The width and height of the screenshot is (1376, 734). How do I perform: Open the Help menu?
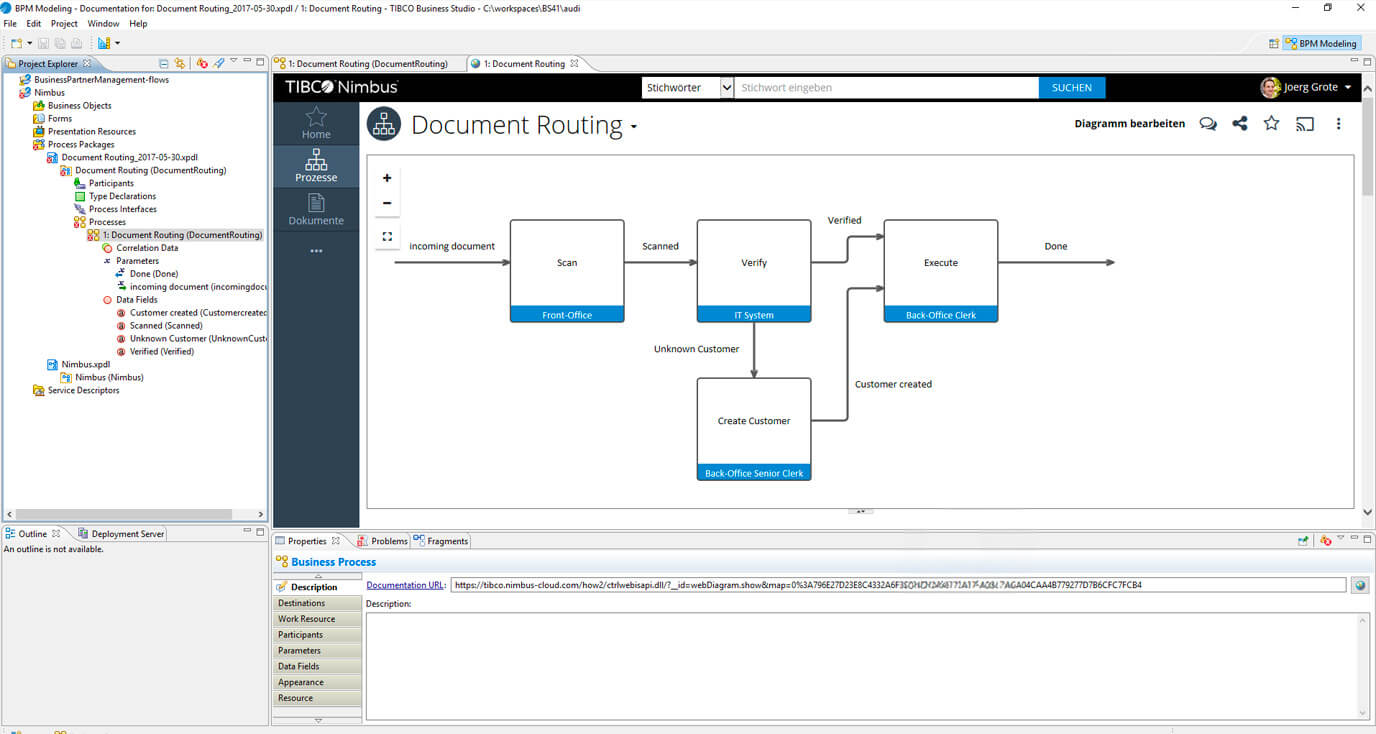coord(138,23)
